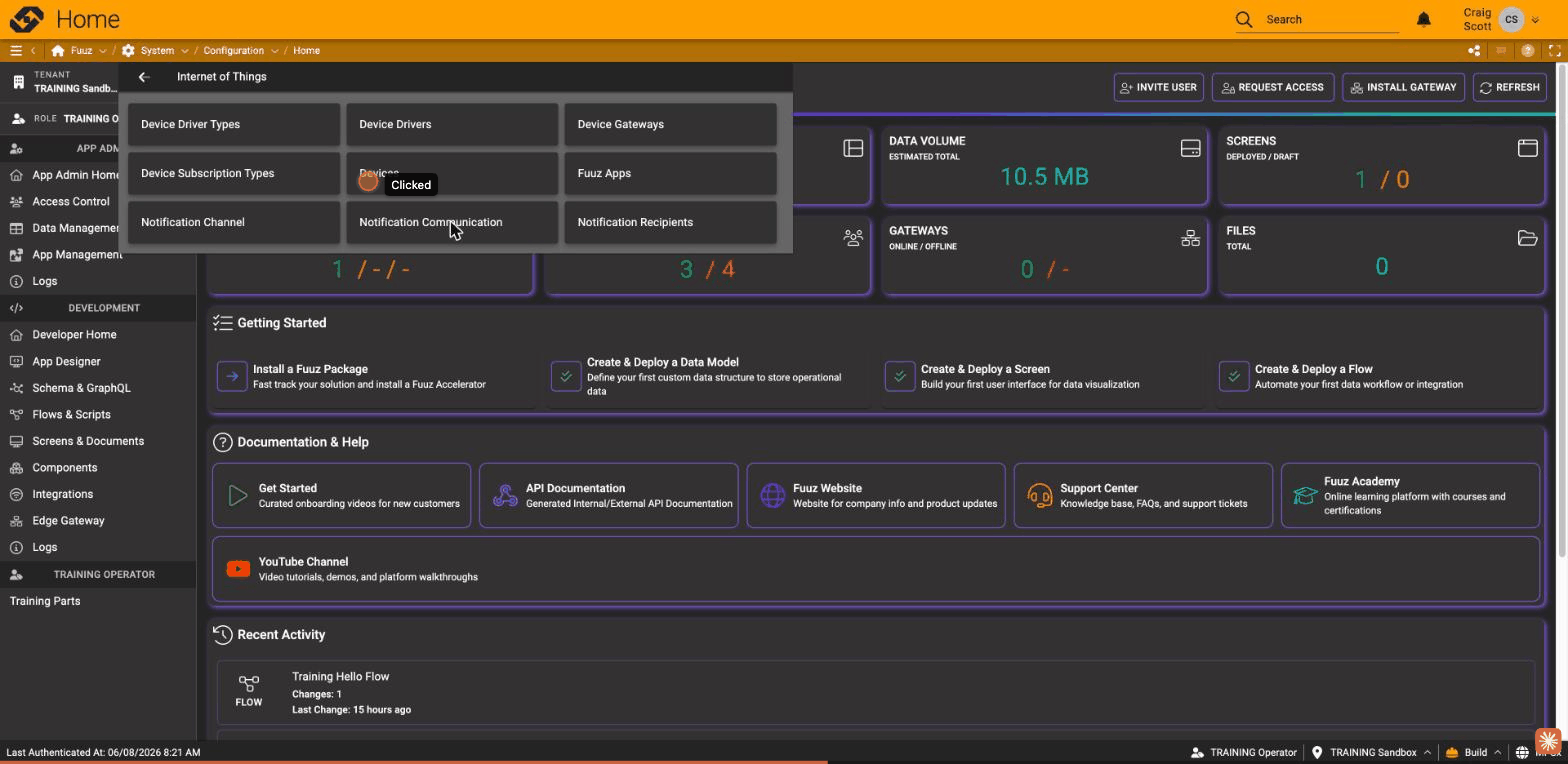The width and height of the screenshot is (1568, 764).
Task: Click the gear icon beside System breadcrumb
Action: [x=128, y=50]
